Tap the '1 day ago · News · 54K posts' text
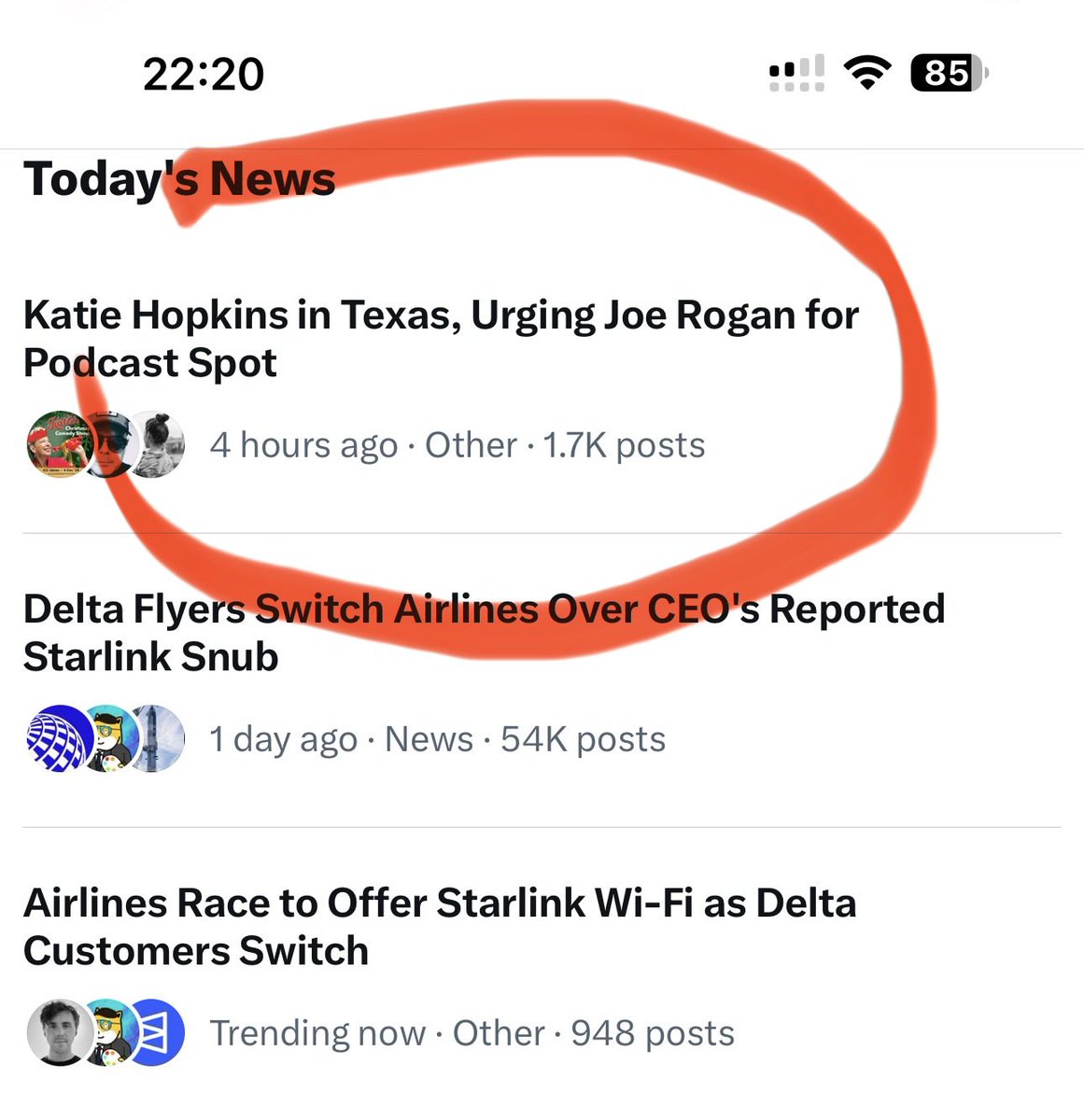Image resolution: width=1084 pixels, height=1120 pixels. pyautogui.click(x=437, y=739)
